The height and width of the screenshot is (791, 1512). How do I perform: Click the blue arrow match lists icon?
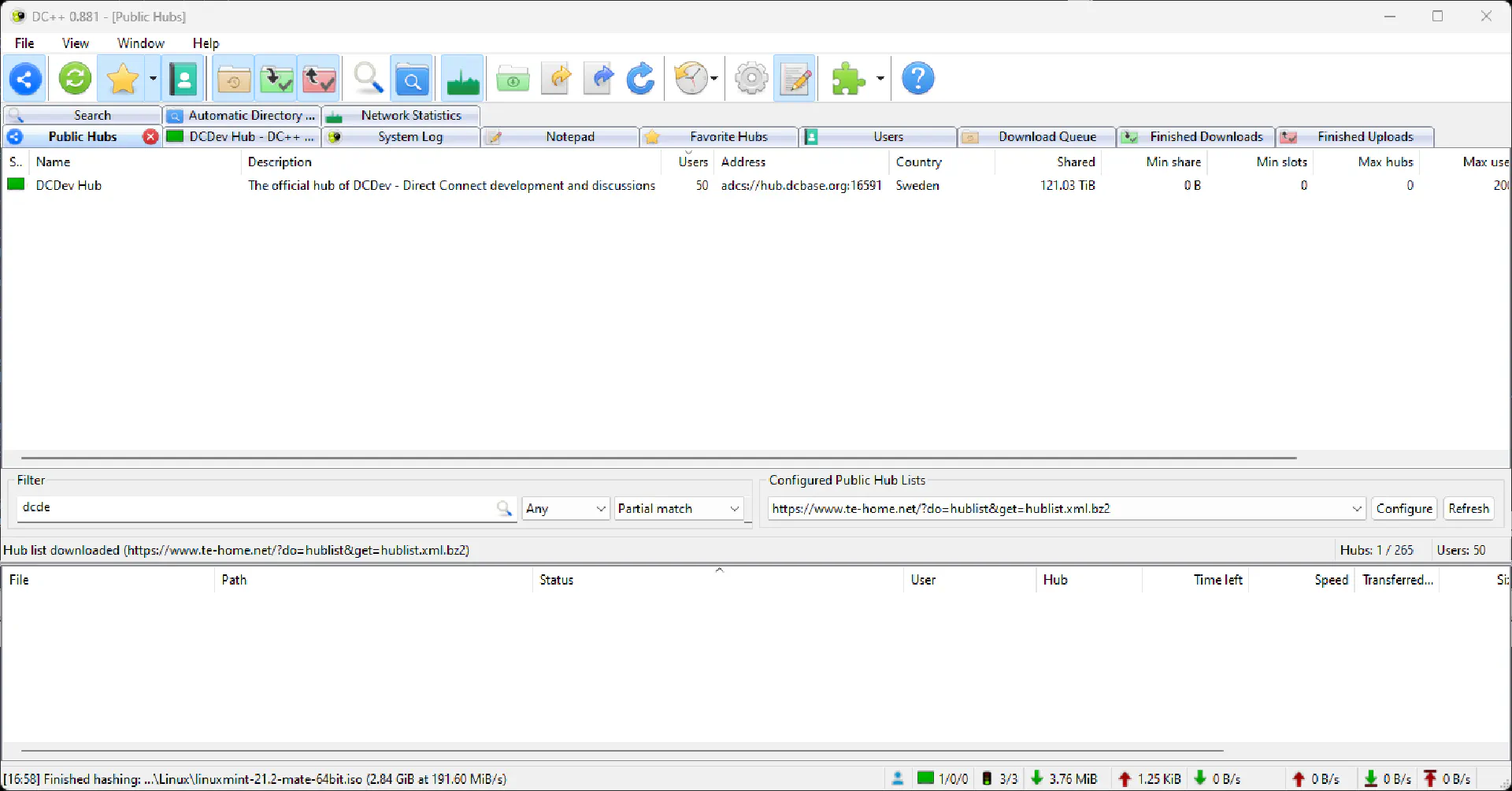(600, 79)
